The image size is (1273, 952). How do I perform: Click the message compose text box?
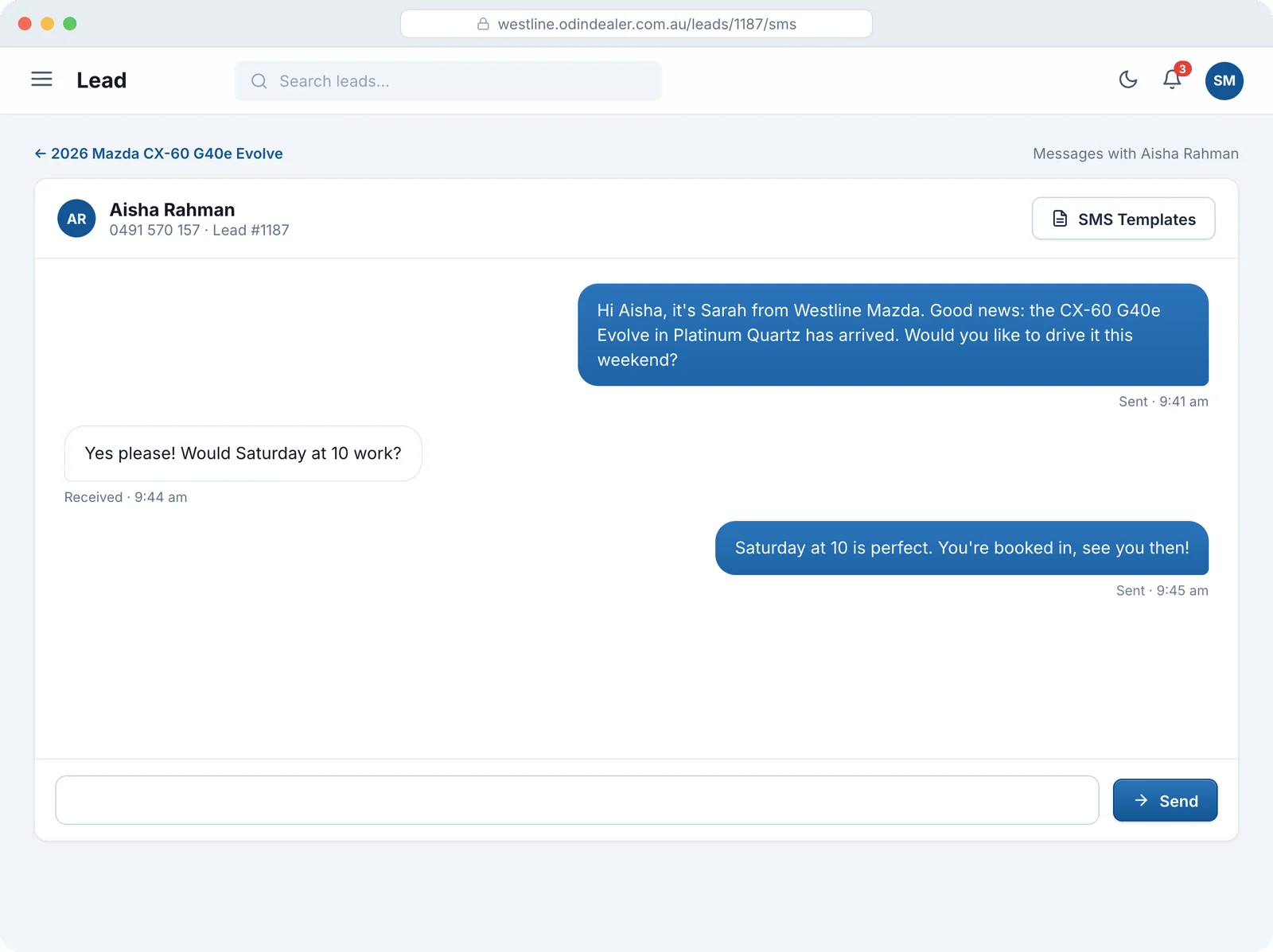click(577, 800)
